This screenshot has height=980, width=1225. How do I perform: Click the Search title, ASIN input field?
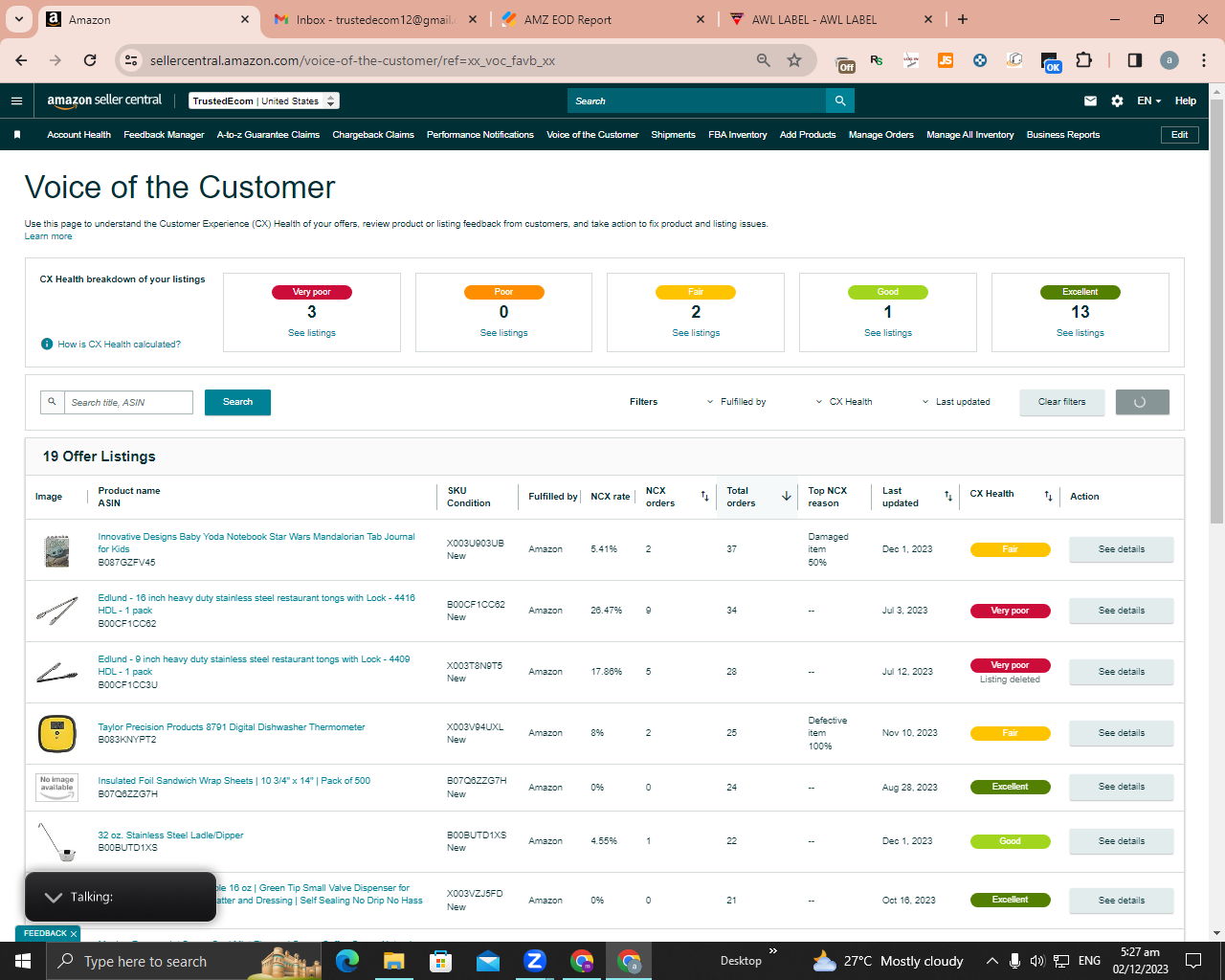pos(128,402)
